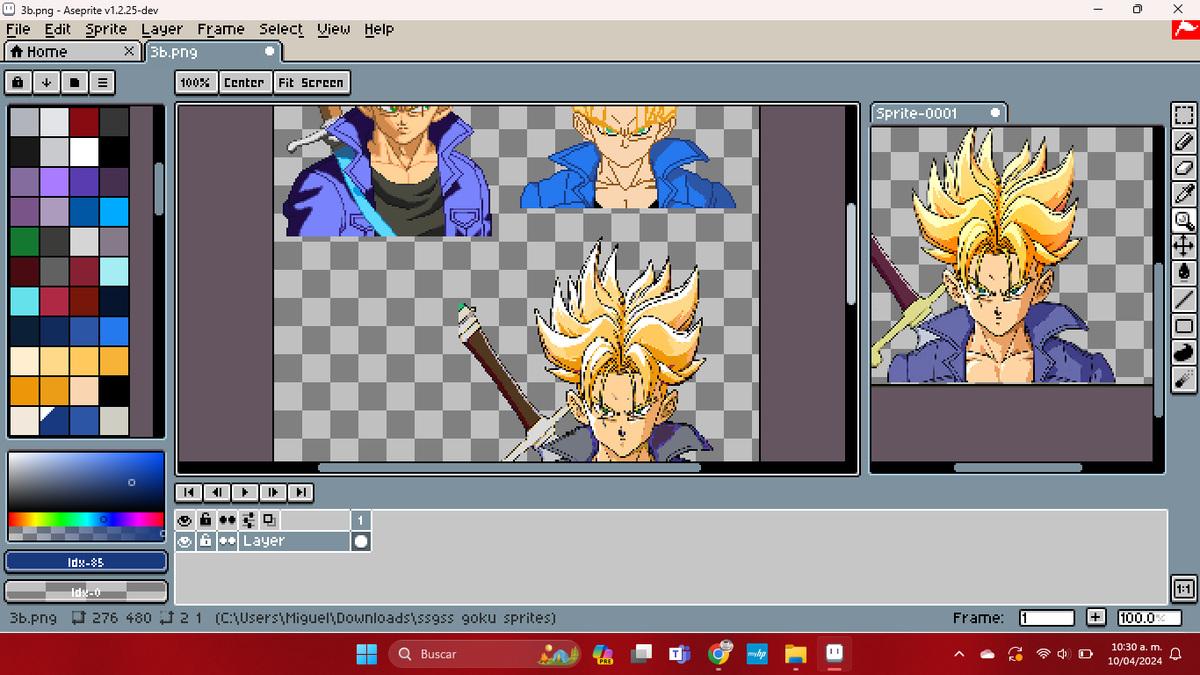Pick the dark red palette swatch
This screenshot has height=675, width=1200.
pyautogui.click(x=84, y=122)
